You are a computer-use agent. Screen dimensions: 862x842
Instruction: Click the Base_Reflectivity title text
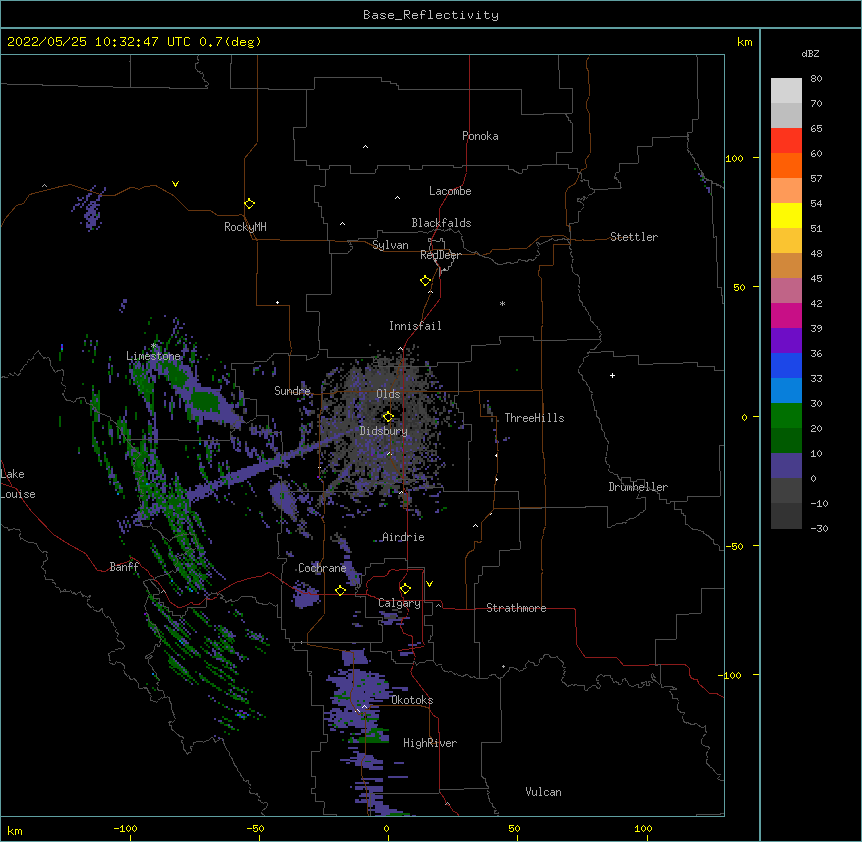click(x=431, y=15)
